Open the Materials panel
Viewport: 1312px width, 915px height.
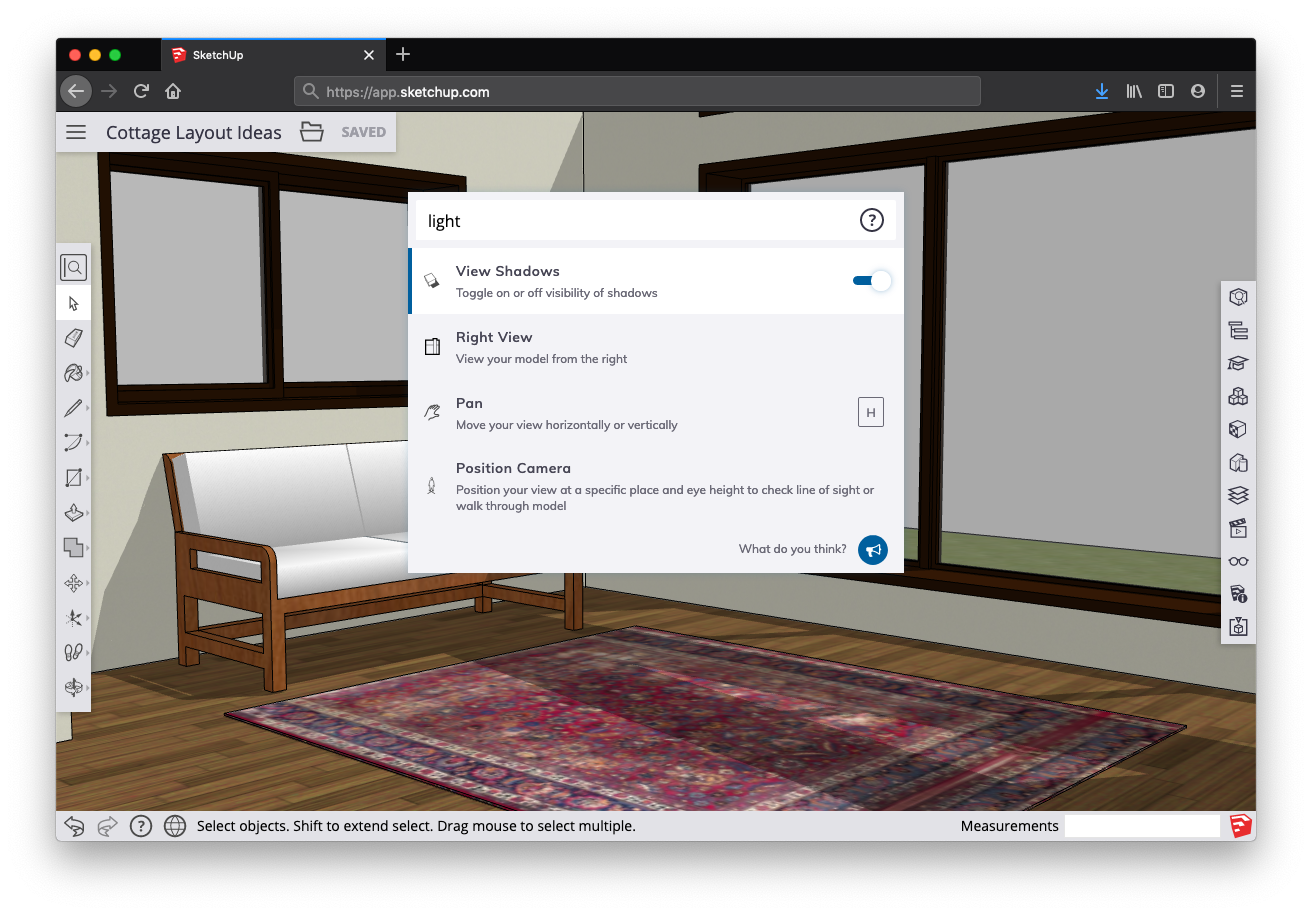point(1238,429)
